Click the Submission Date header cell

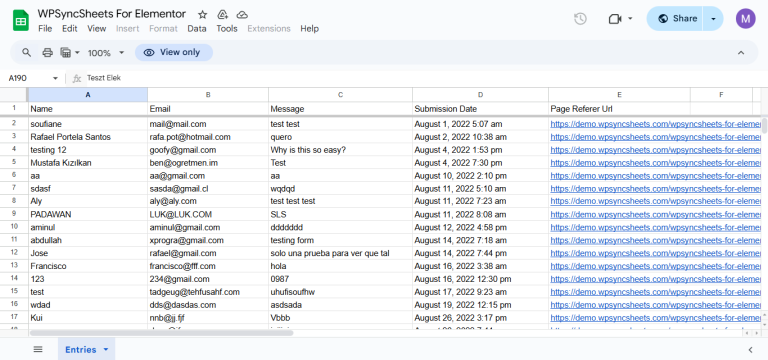coord(480,109)
